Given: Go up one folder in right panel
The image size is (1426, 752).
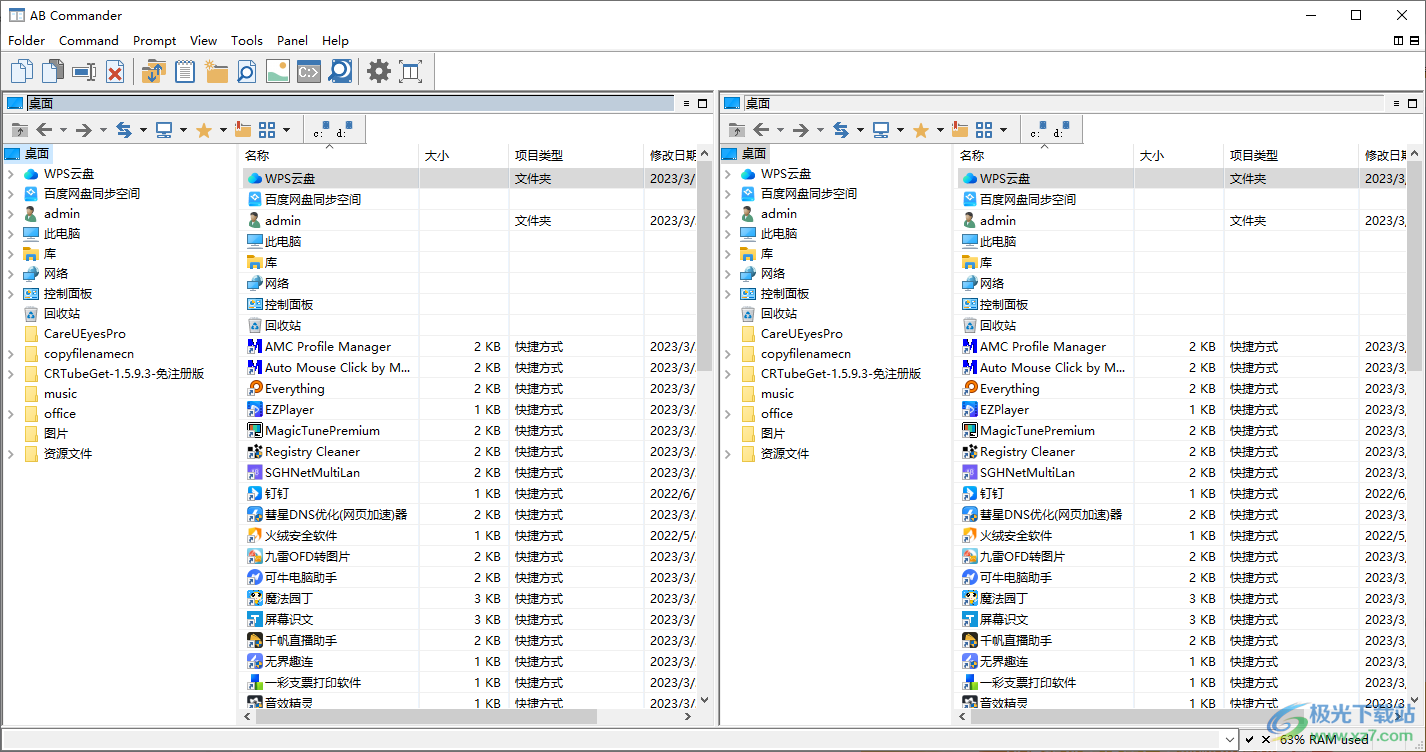Looking at the screenshot, I should [x=736, y=130].
